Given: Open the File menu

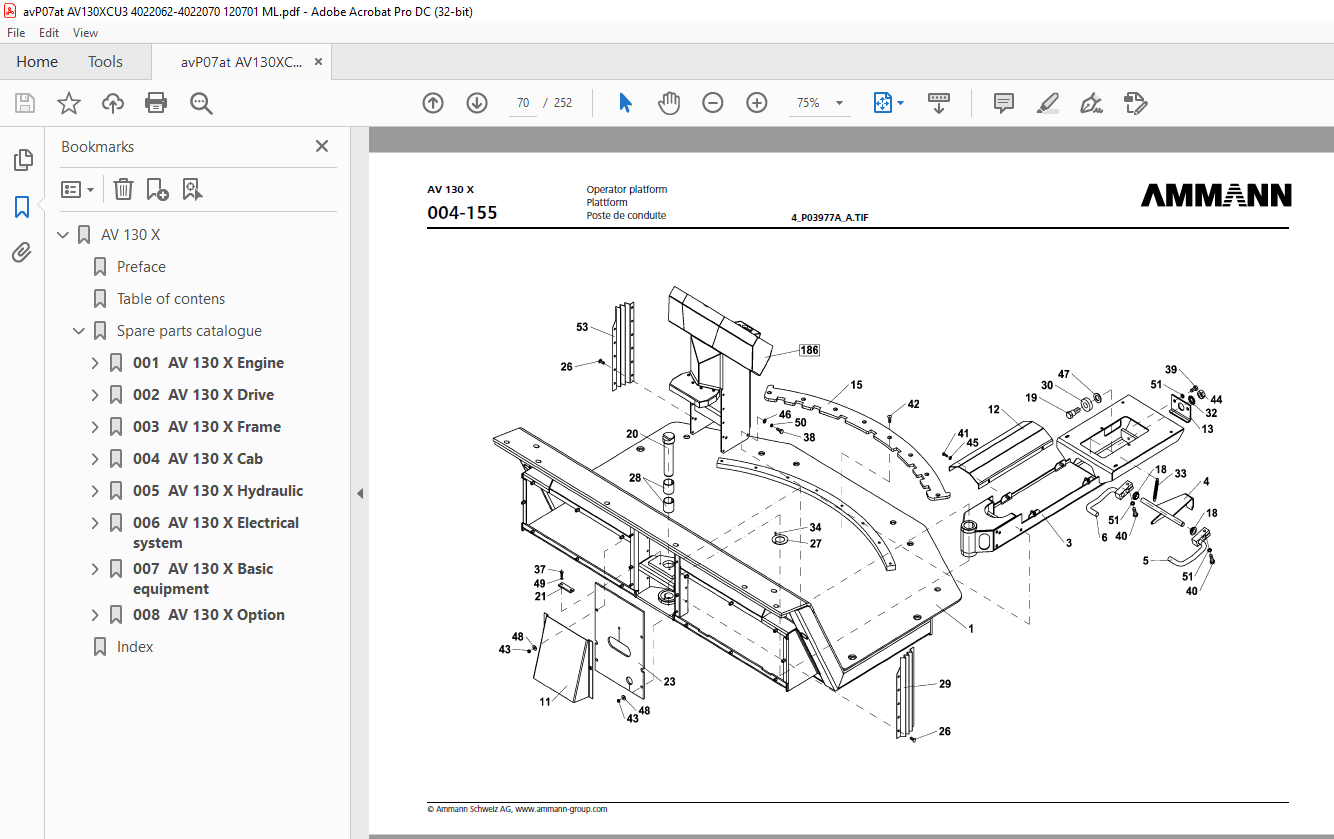Looking at the screenshot, I should pyautogui.click(x=16, y=33).
